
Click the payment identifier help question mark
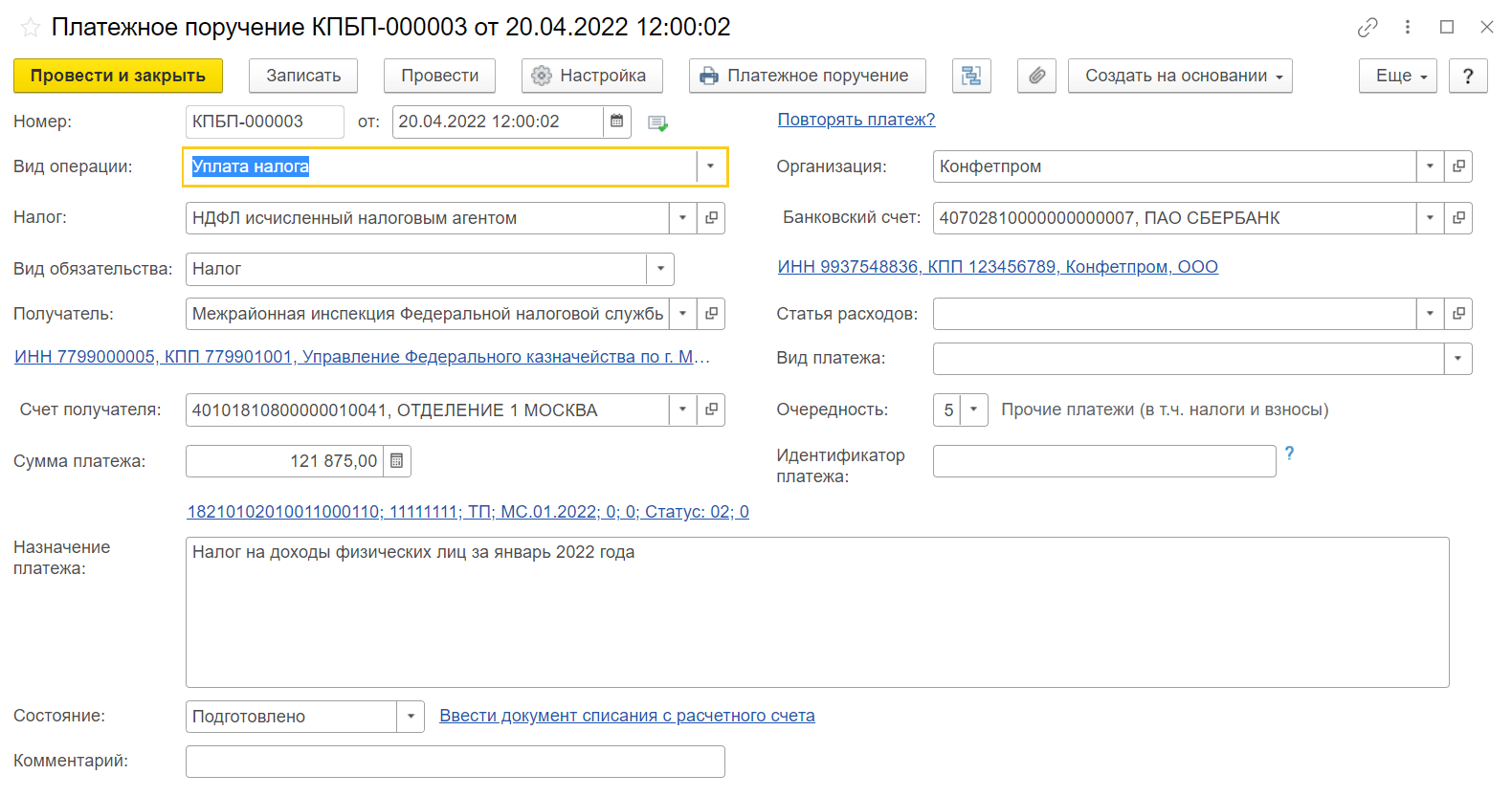click(x=1289, y=454)
